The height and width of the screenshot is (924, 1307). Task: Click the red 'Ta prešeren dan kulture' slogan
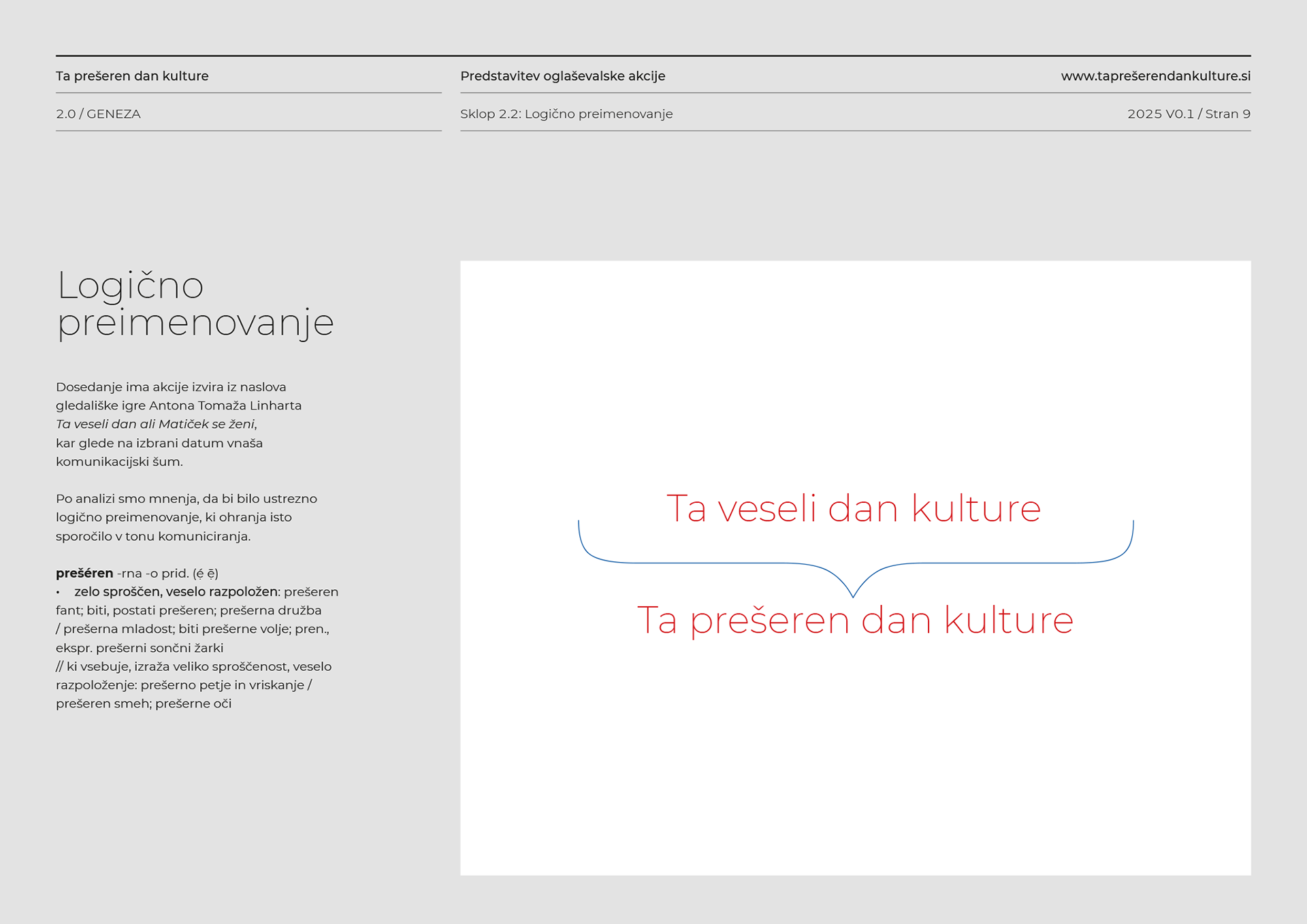(x=854, y=620)
